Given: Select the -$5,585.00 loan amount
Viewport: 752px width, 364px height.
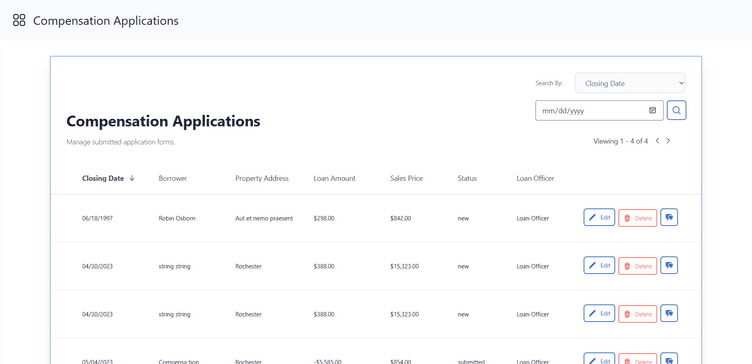Looking at the screenshot, I should coord(327,362).
